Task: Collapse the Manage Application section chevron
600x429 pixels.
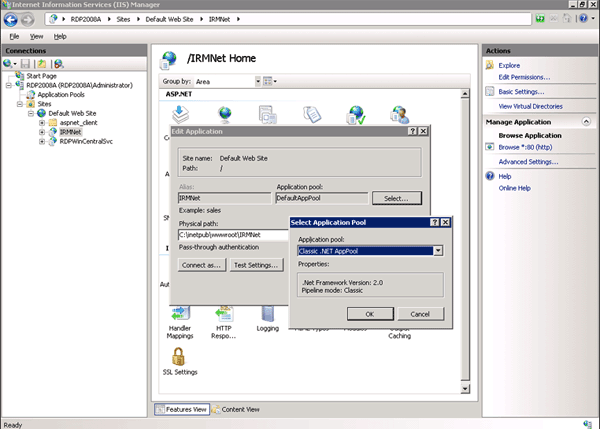Action: pyautogui.click(x=586, y=122)
